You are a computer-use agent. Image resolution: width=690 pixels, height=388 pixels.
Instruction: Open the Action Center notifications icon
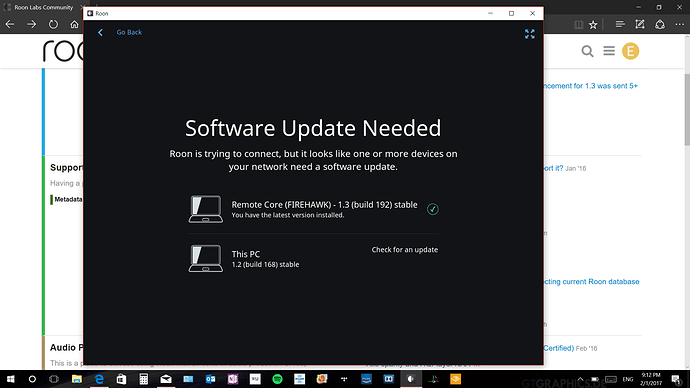(x=676, y=379)
